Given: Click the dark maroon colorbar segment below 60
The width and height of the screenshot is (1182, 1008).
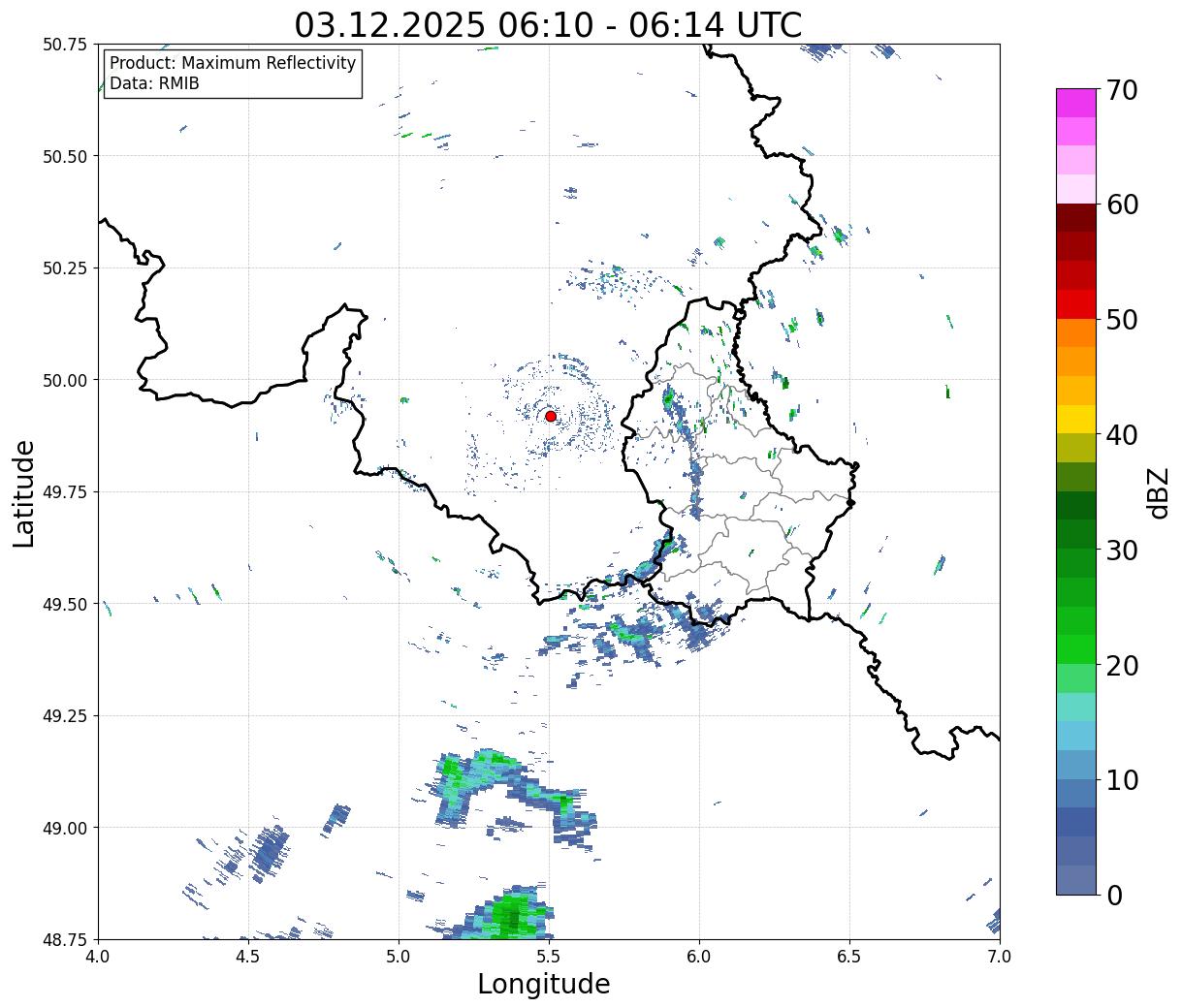Looking at the screenshot, I should tap(1076, 217).
